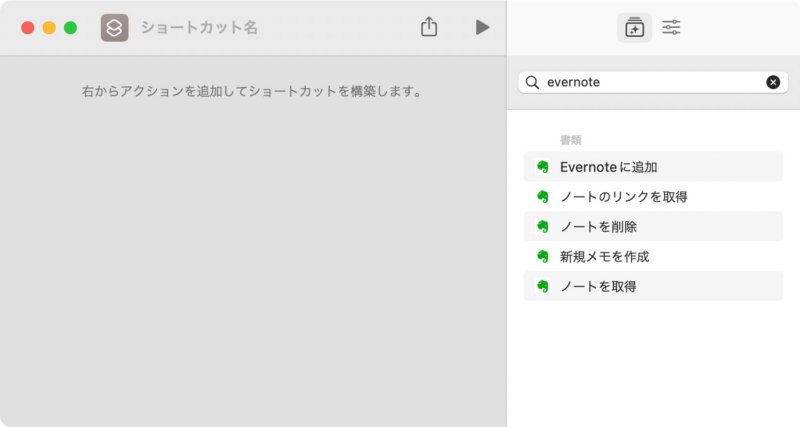Select the ノートのリンクを取得 action
This screenshot has height=427, width=800.
(653, 196)
